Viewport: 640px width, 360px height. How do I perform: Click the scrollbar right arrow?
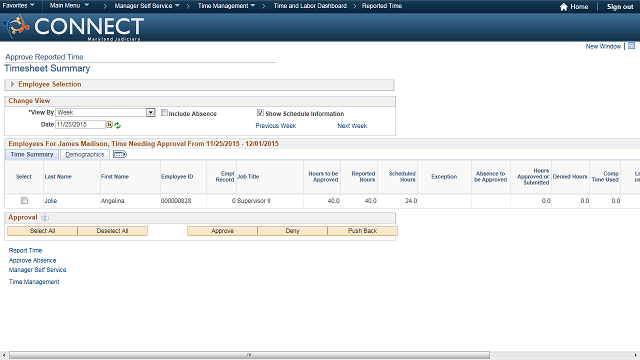point(636,355)
